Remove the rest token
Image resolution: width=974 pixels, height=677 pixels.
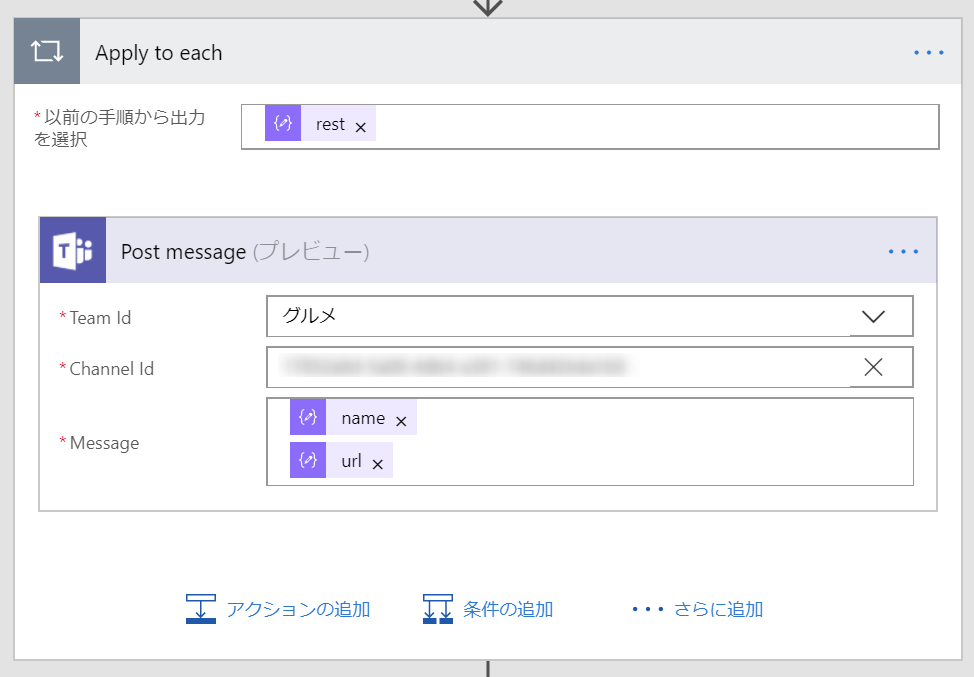[360, 127]
